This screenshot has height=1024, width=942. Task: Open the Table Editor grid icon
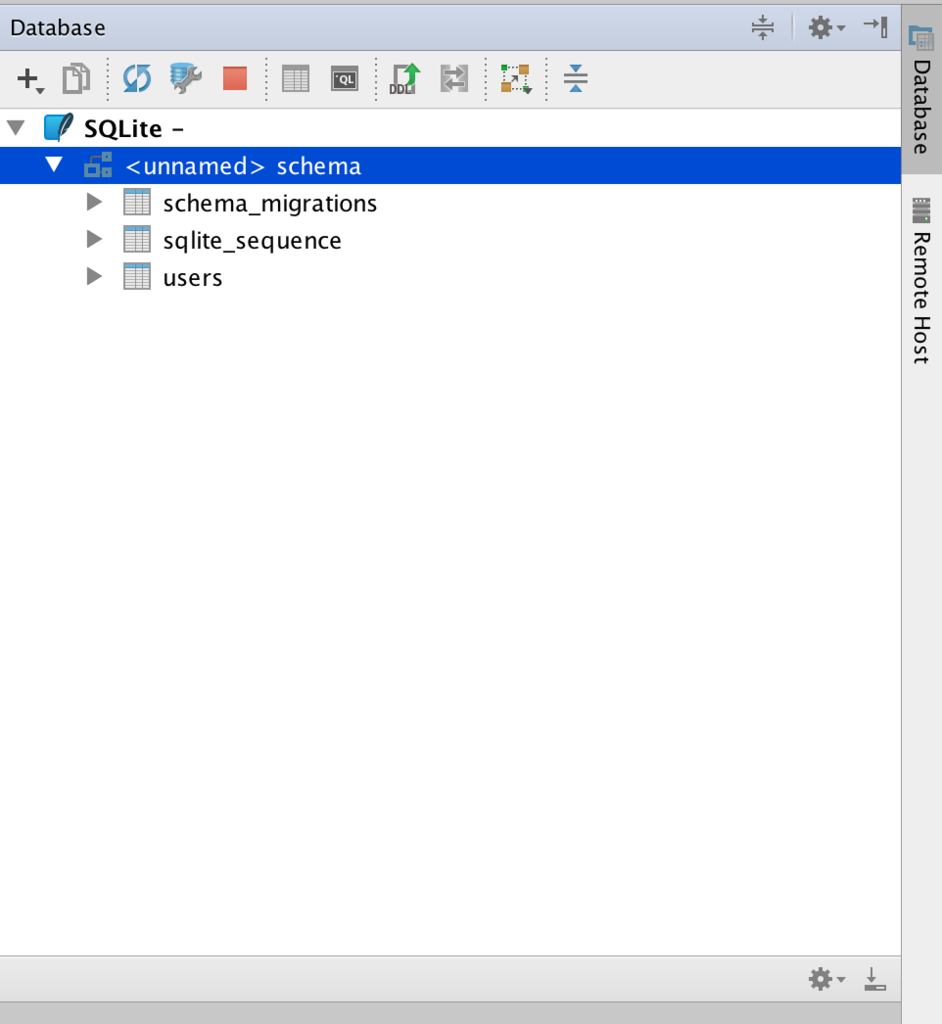click(x=295, y=79)
